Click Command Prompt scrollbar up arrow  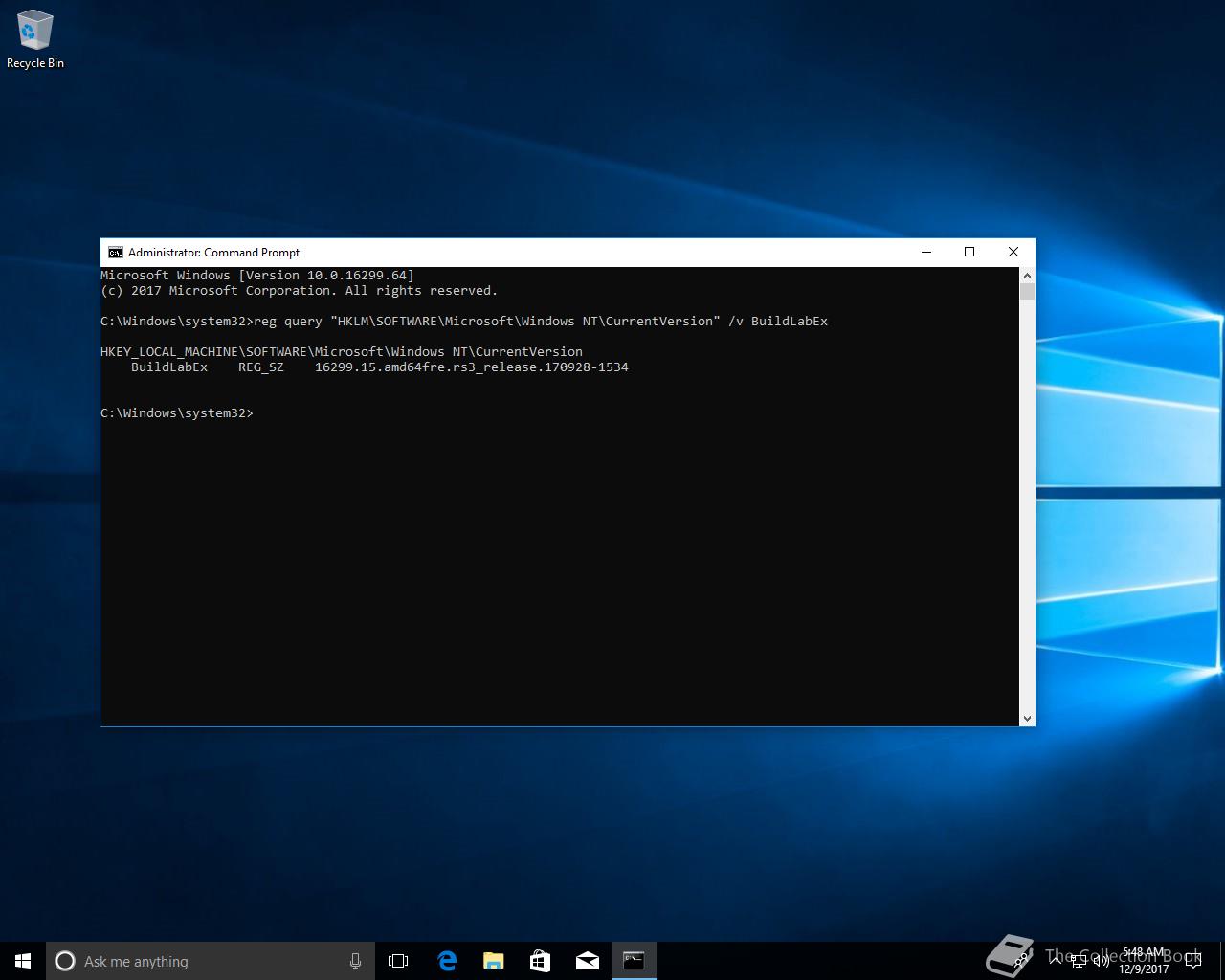[x=1027, y=276]
